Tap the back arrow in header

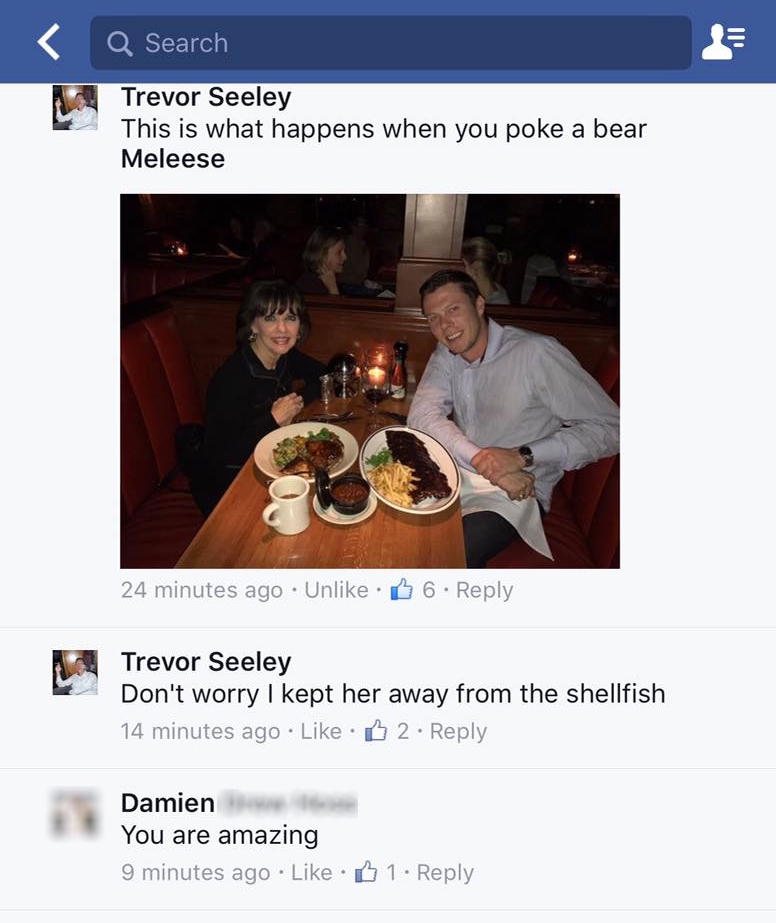tap(49, 42)
